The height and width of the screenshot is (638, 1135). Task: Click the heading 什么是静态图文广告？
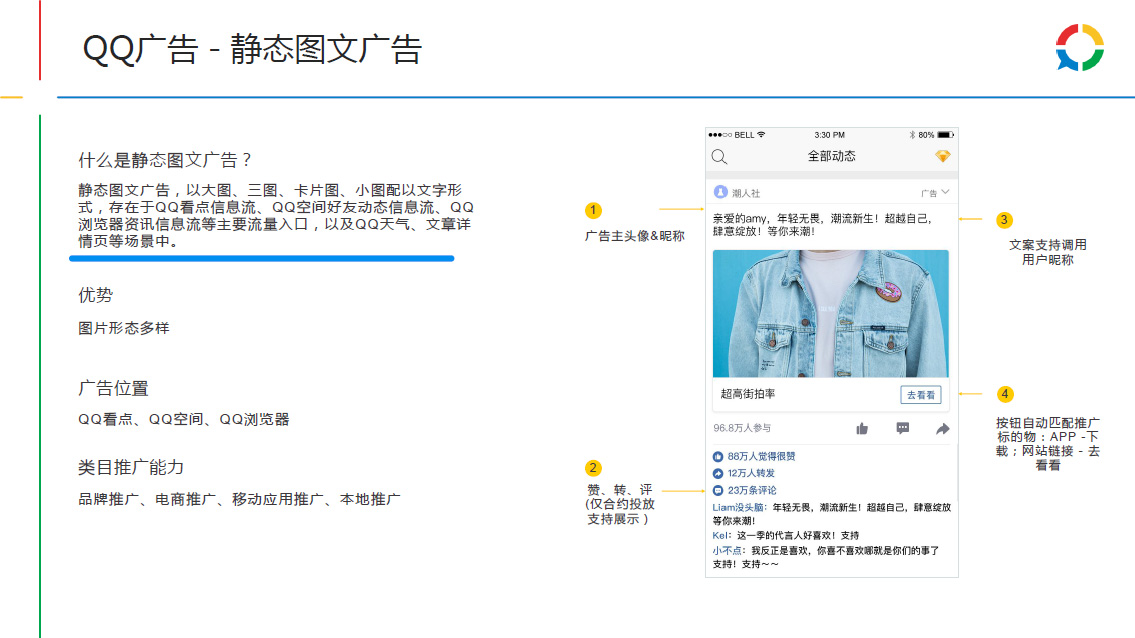tap(165, 160)
